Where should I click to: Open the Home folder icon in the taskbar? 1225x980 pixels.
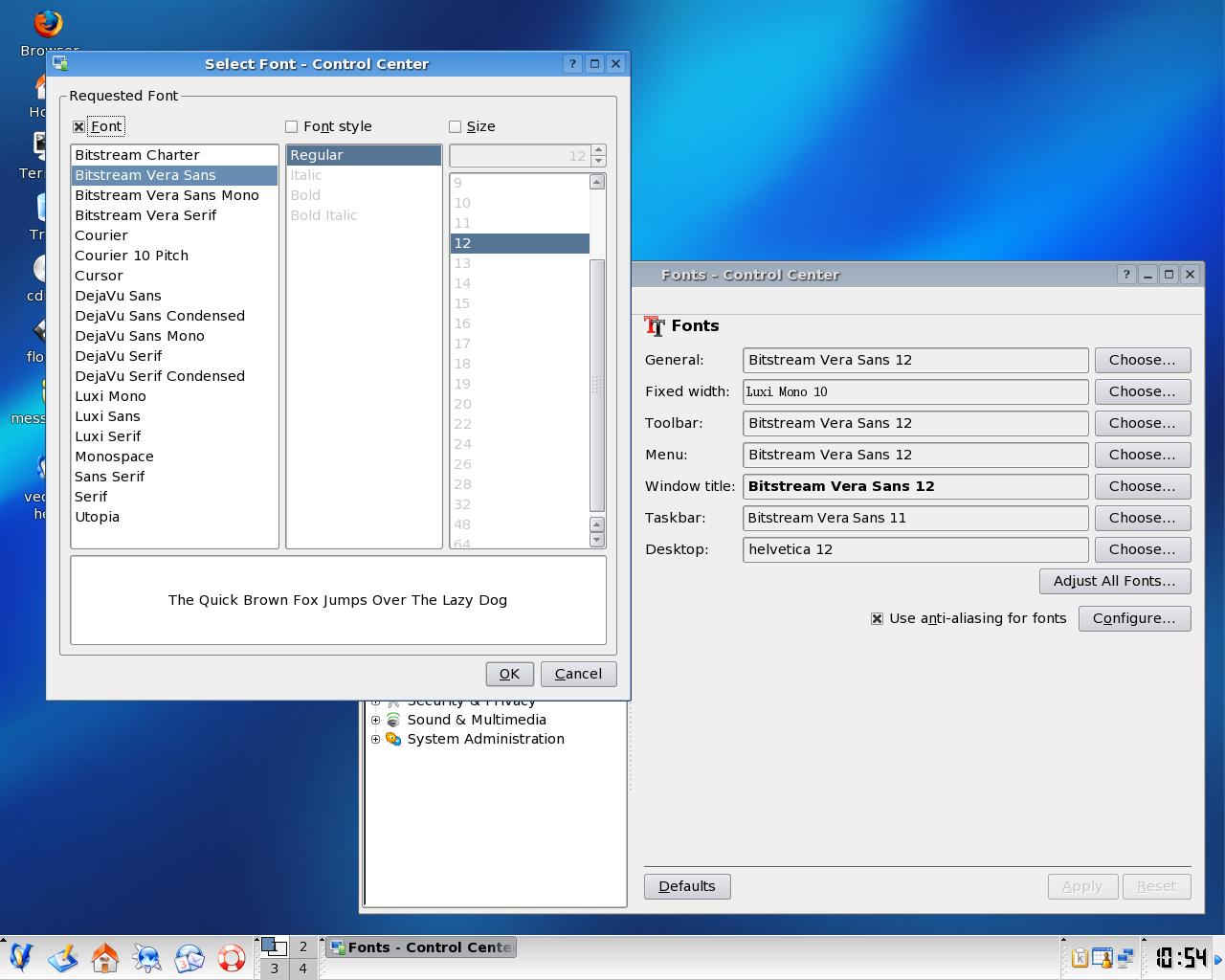(105, 957)
